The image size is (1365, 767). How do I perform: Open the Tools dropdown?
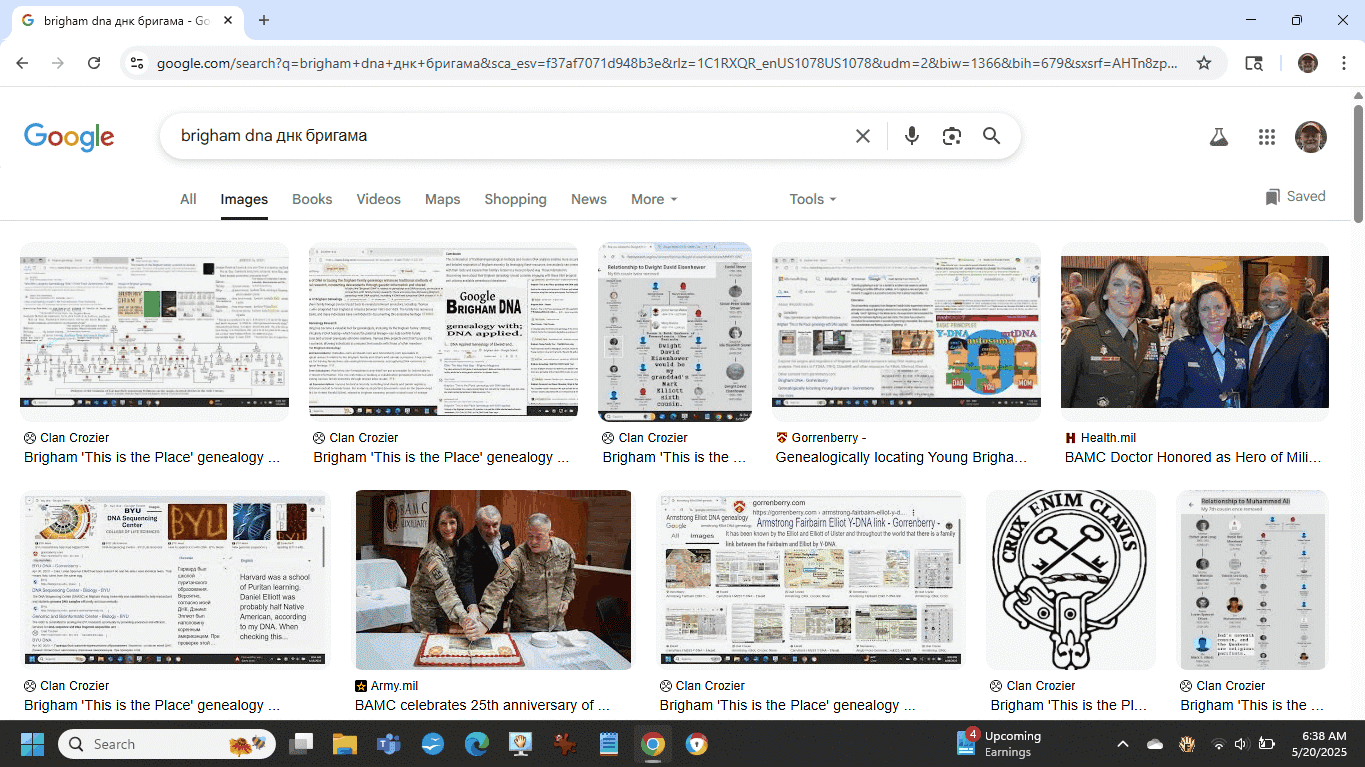(812, 199)
